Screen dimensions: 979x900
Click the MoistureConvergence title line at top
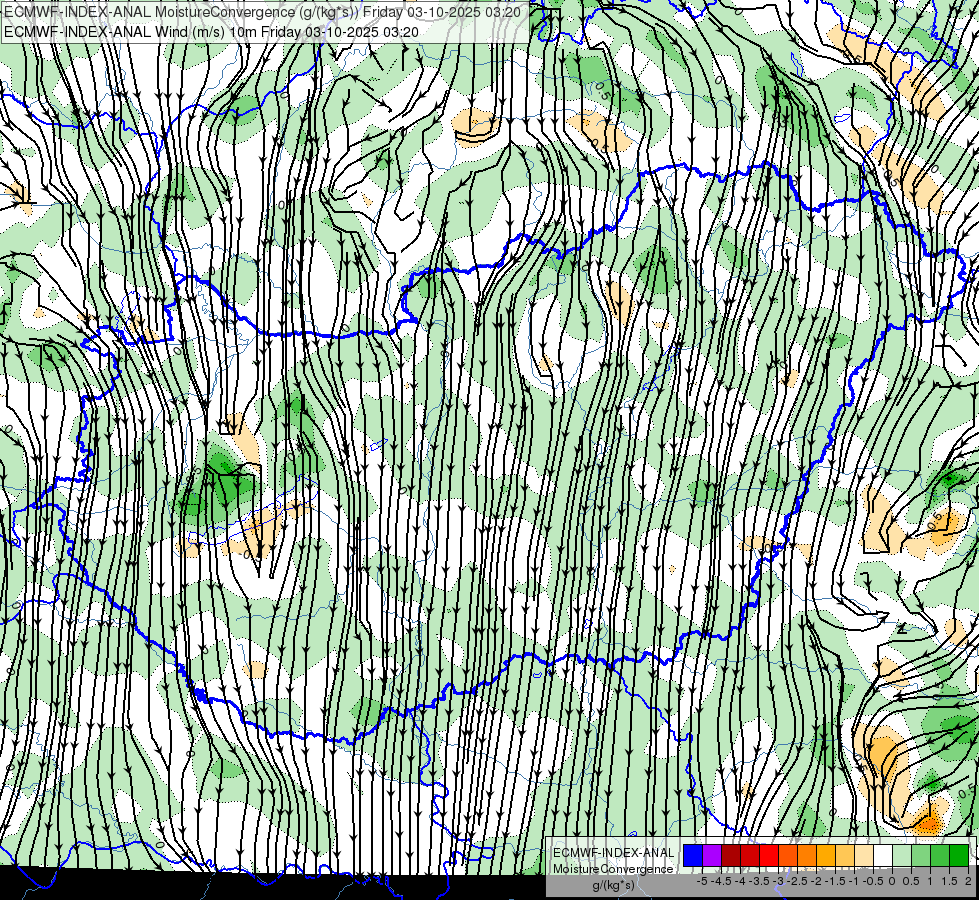[262, 11]
